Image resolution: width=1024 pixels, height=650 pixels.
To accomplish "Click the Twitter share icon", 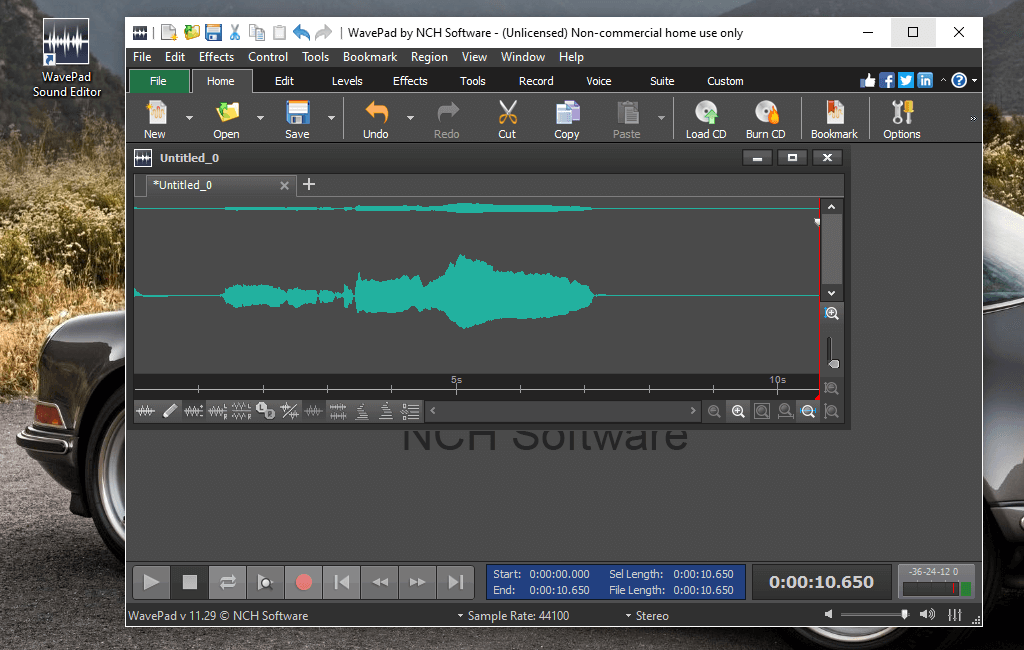I will point(906,80).
